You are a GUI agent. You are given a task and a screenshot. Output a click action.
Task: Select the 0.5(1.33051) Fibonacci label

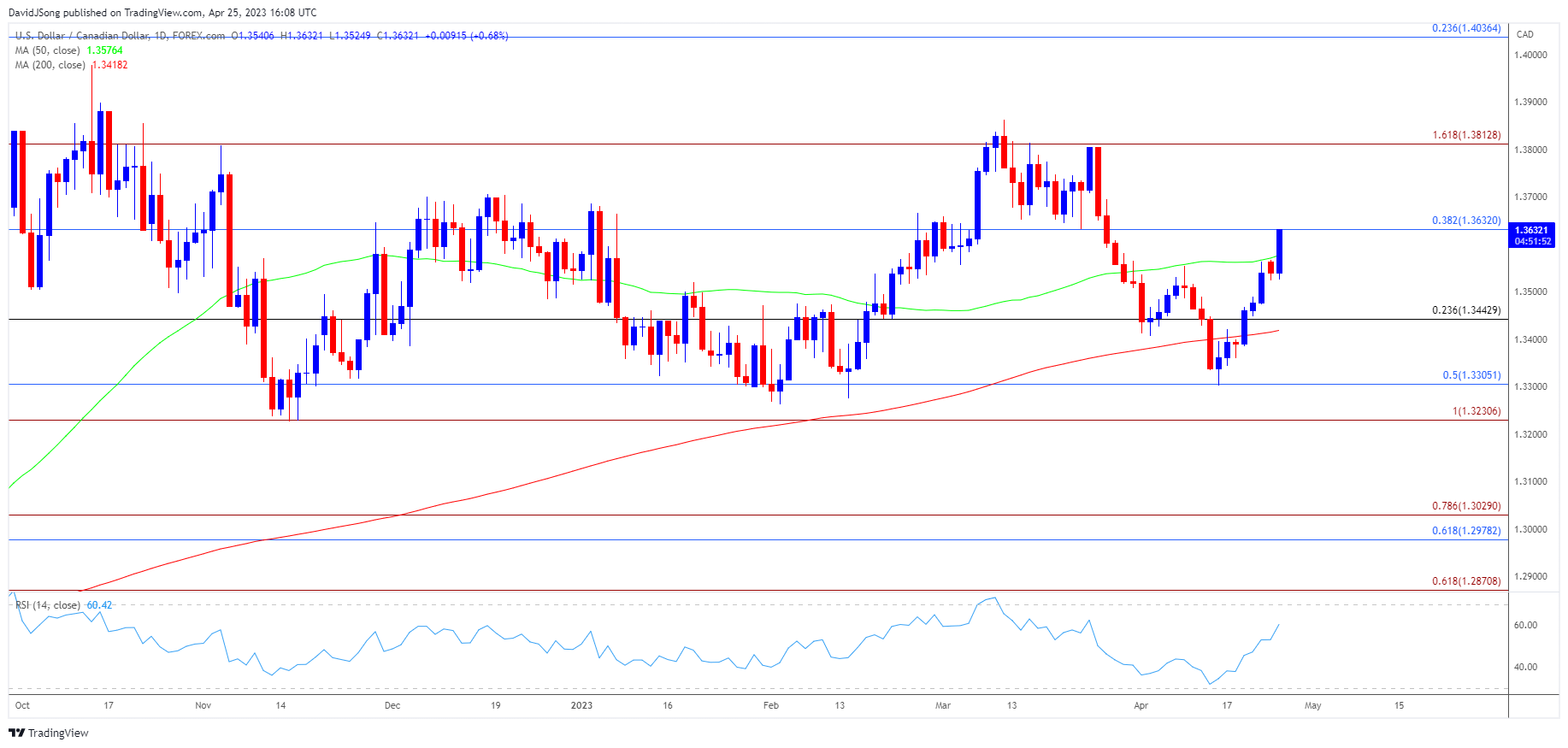click(1471, 375)
